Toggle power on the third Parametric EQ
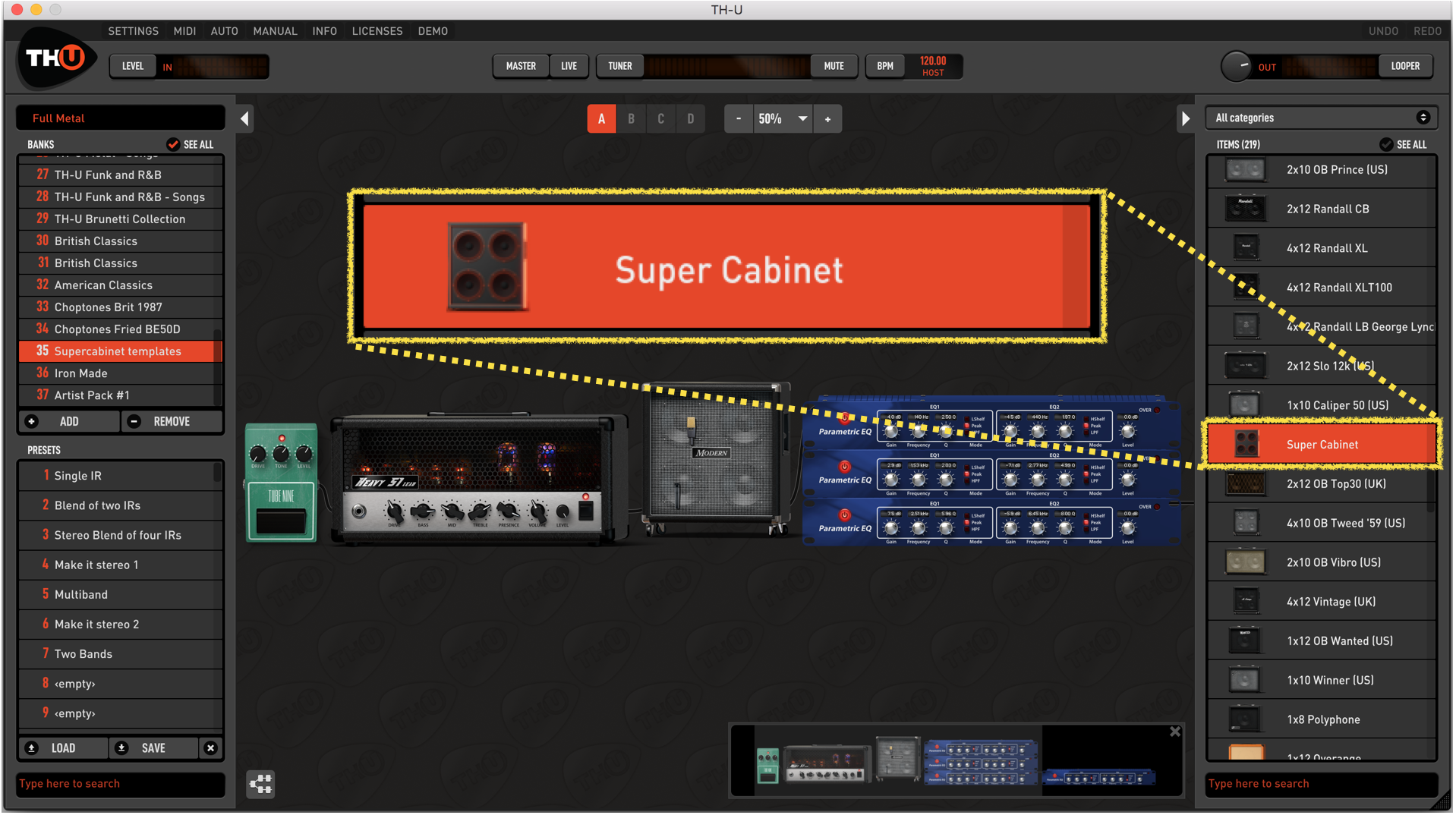1456x815 pixels. coord(844,514)
